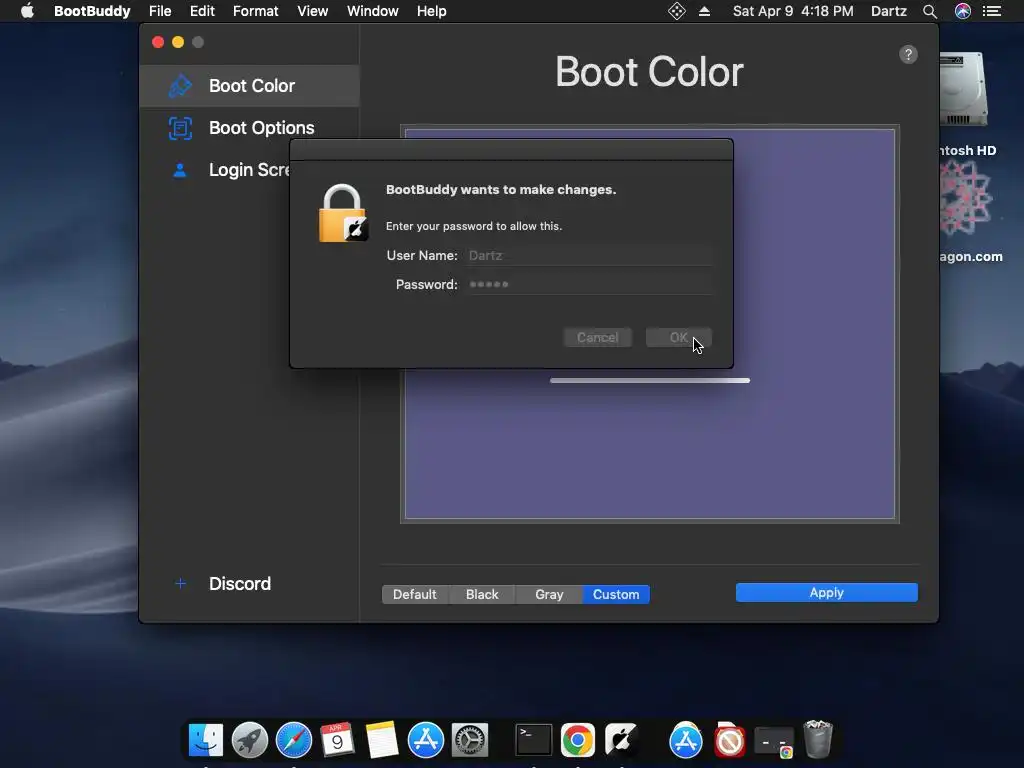Open the View menu
The height and width of the screenshot is (768, 1024).
tap(312, 11)
